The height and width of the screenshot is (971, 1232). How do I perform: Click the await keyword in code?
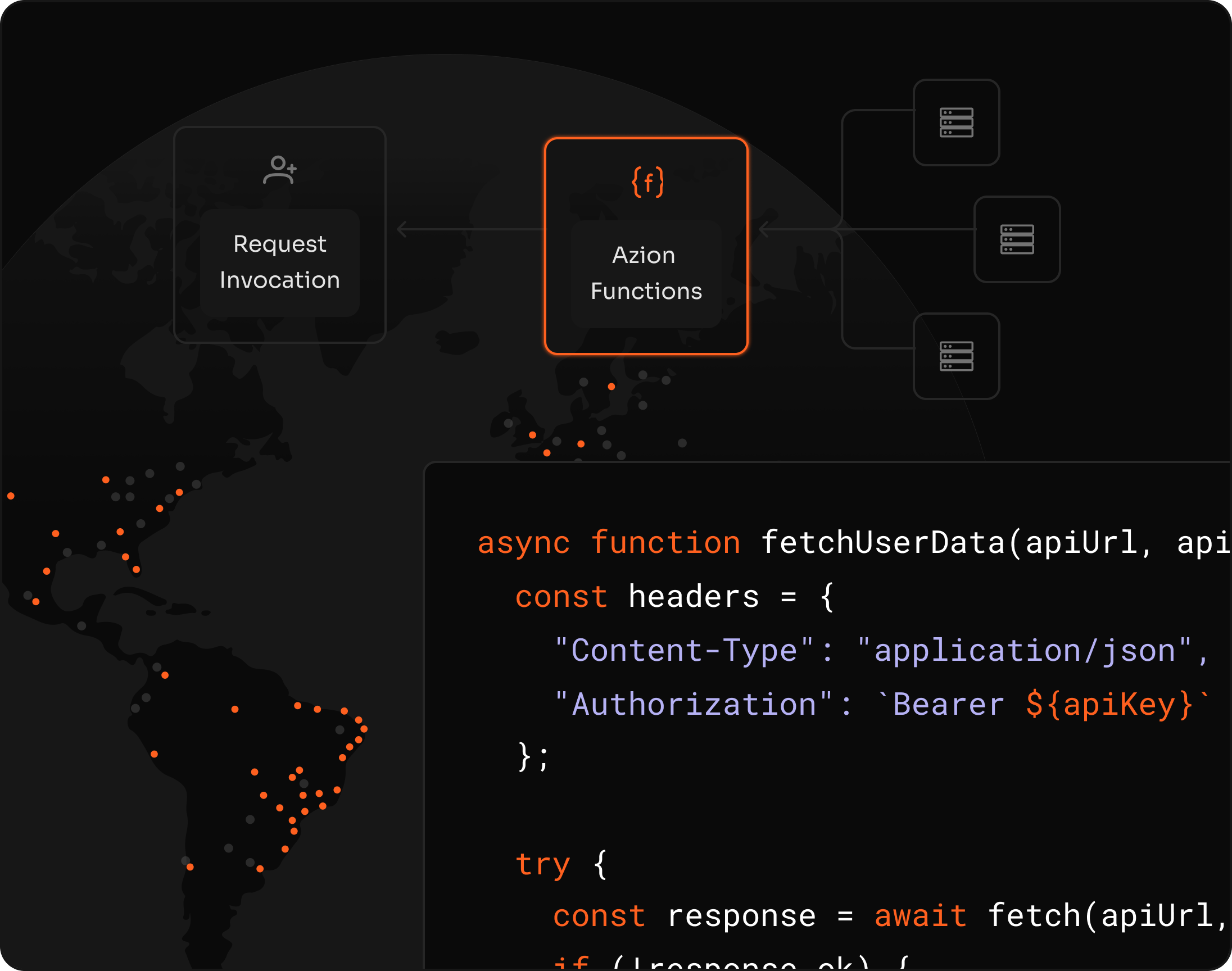[x=921, y=916]
